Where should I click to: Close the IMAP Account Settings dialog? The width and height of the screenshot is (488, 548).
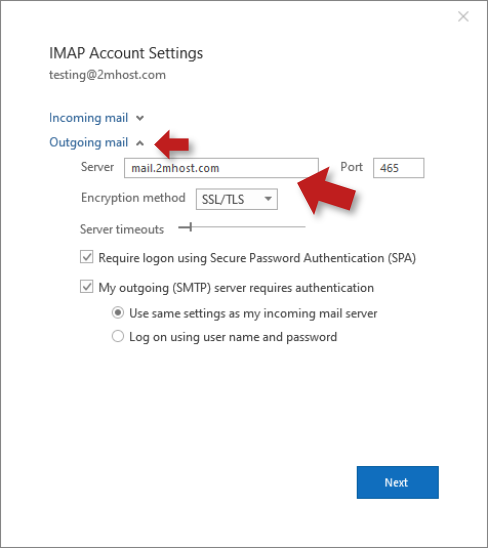point(463,16)
